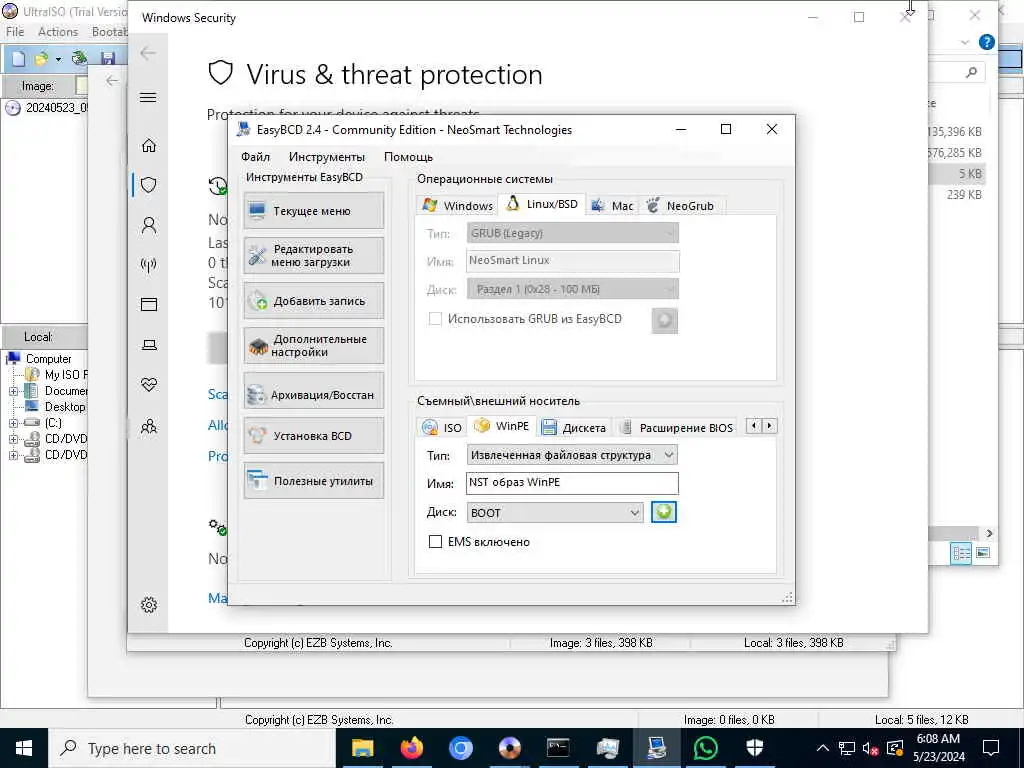
Task: Switch to the Windows operating system tab
Action: click(457, 206)
